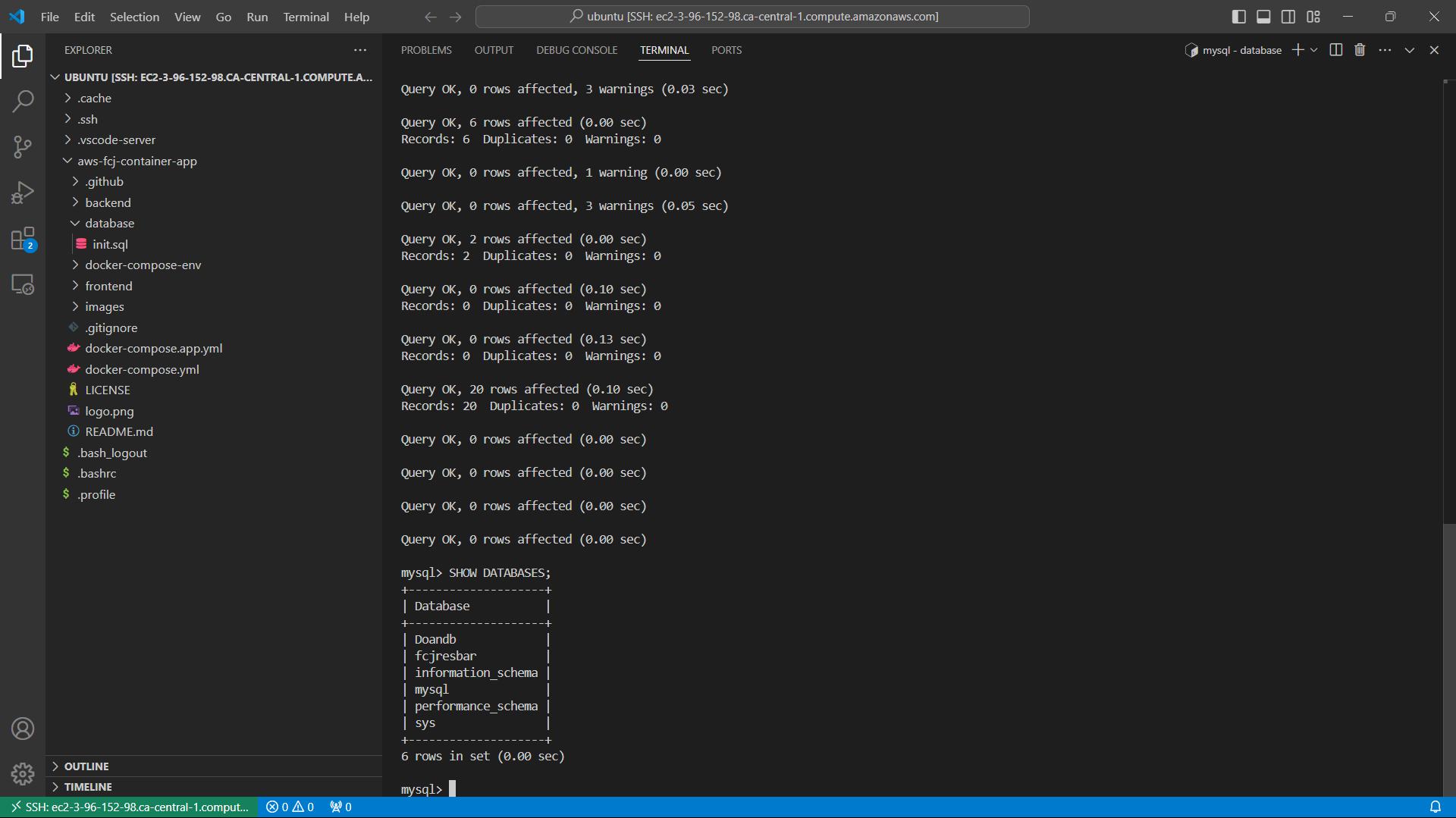Open Source Control view
1456x818 pixels.
(23, 146)
